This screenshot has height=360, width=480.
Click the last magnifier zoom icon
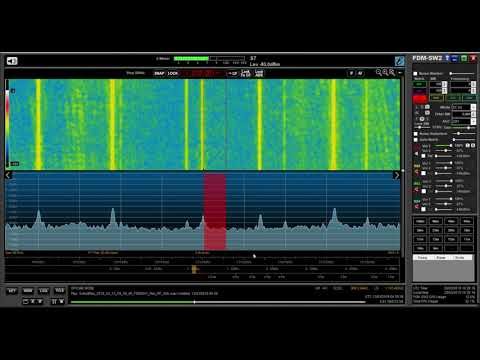pyautogui.click(x=392, y=72)
